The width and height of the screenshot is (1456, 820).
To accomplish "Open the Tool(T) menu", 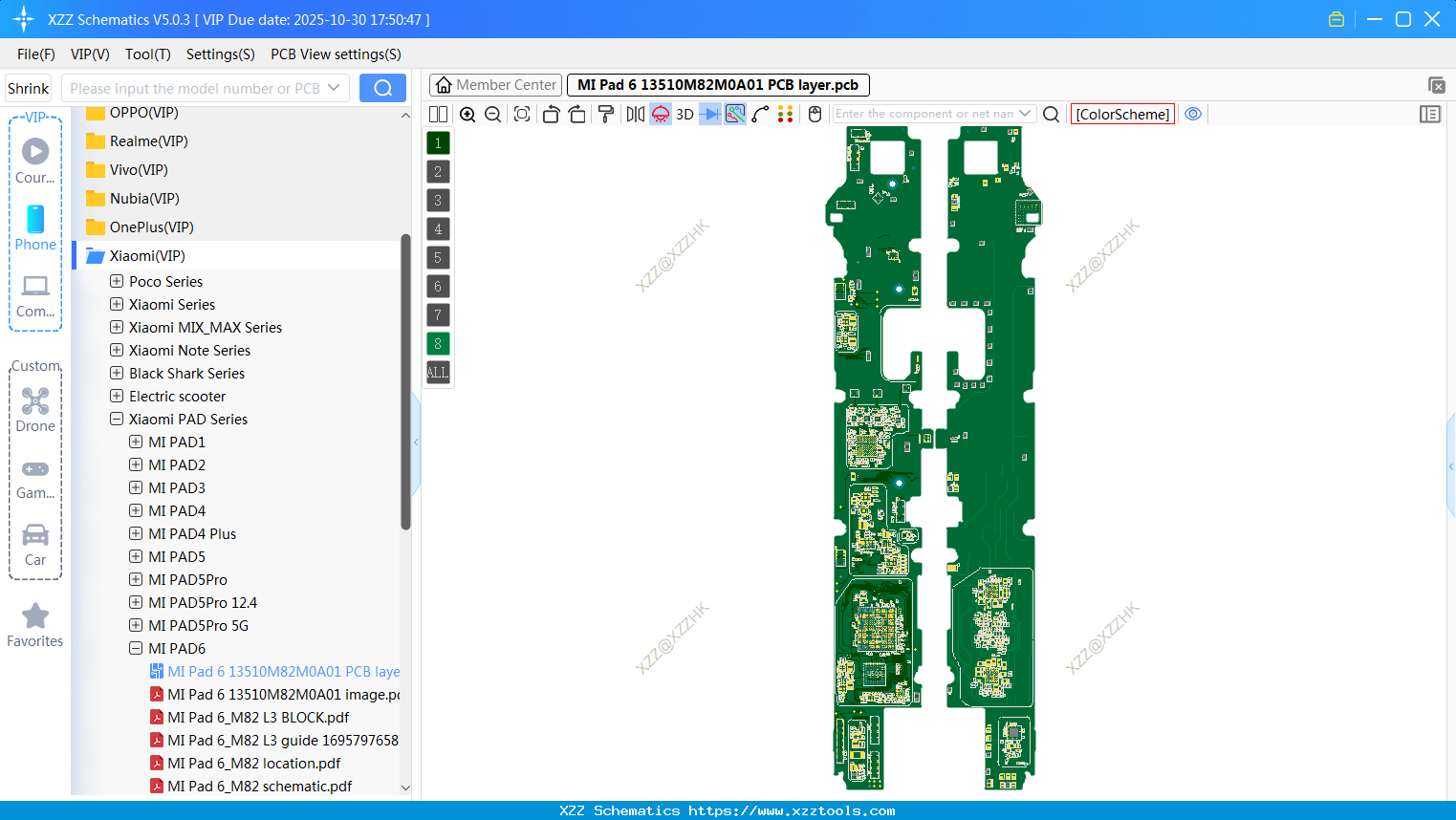I will [147, 54].
